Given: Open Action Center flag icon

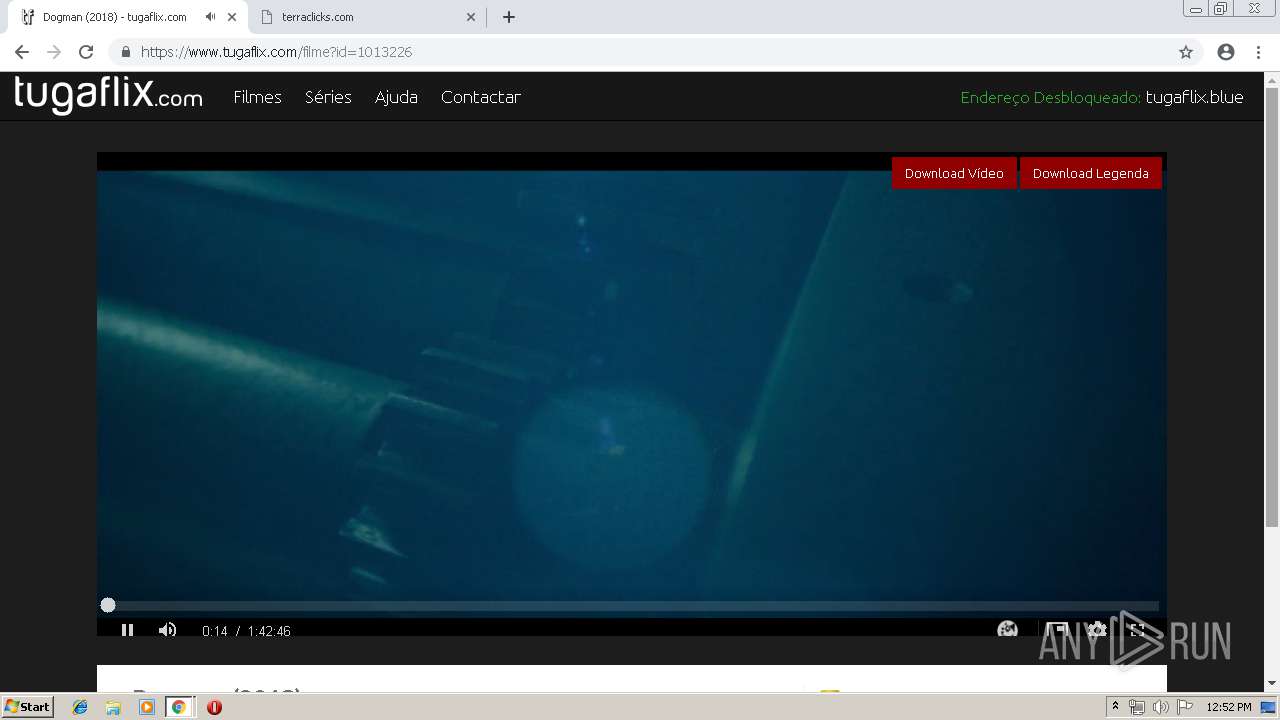Looking at the screenshot, I should tap(1185, 707).
